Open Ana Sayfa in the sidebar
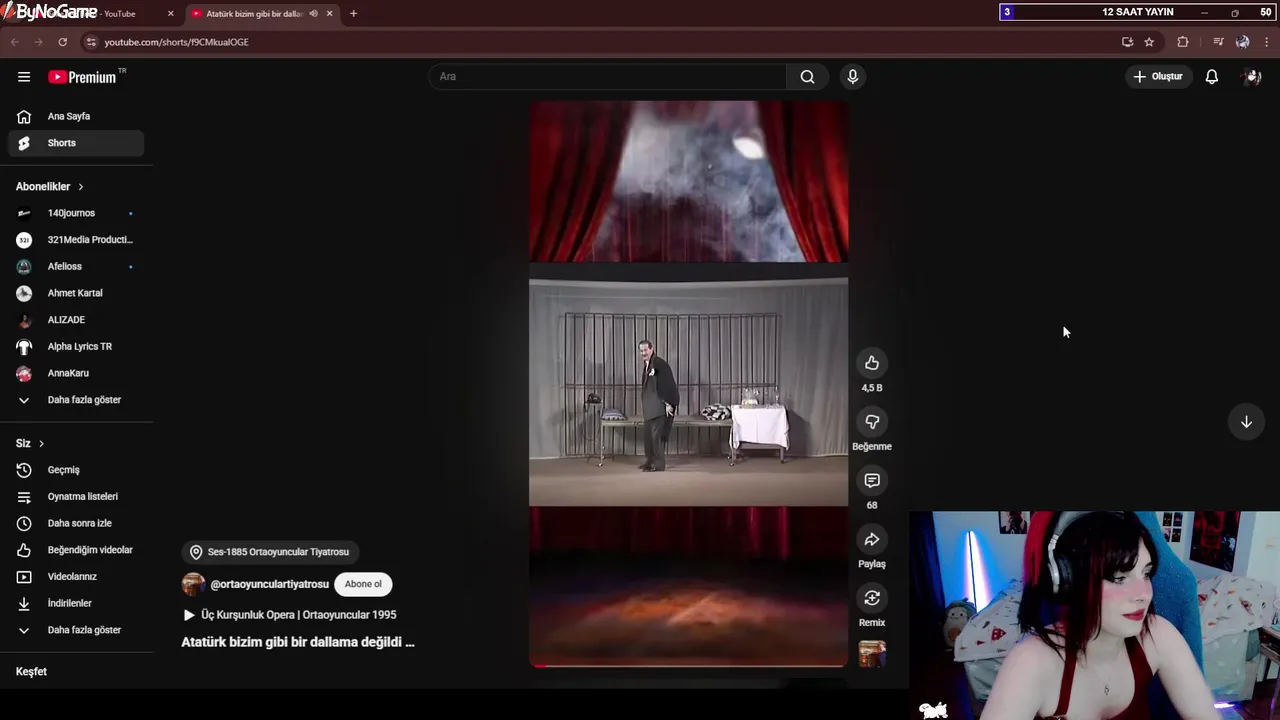The width and height of the screenshot is (1280, 720). point(76,116)
